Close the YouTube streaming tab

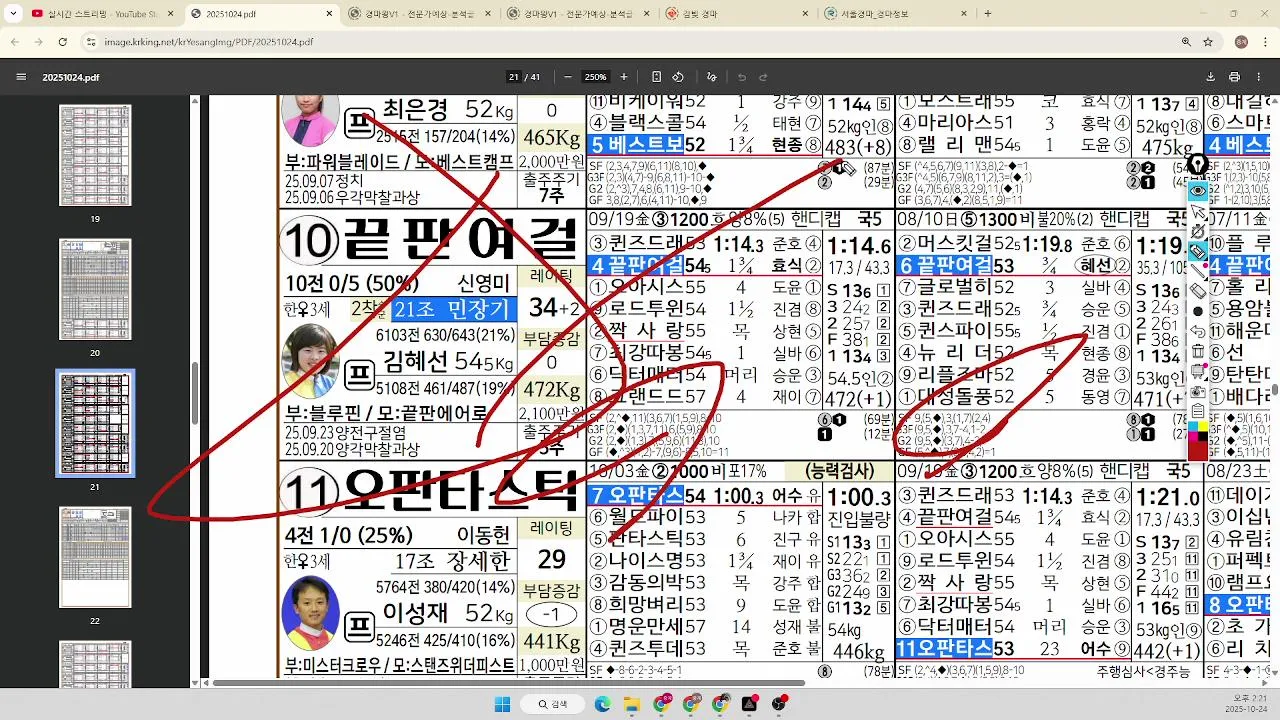[x=169, y=14]
